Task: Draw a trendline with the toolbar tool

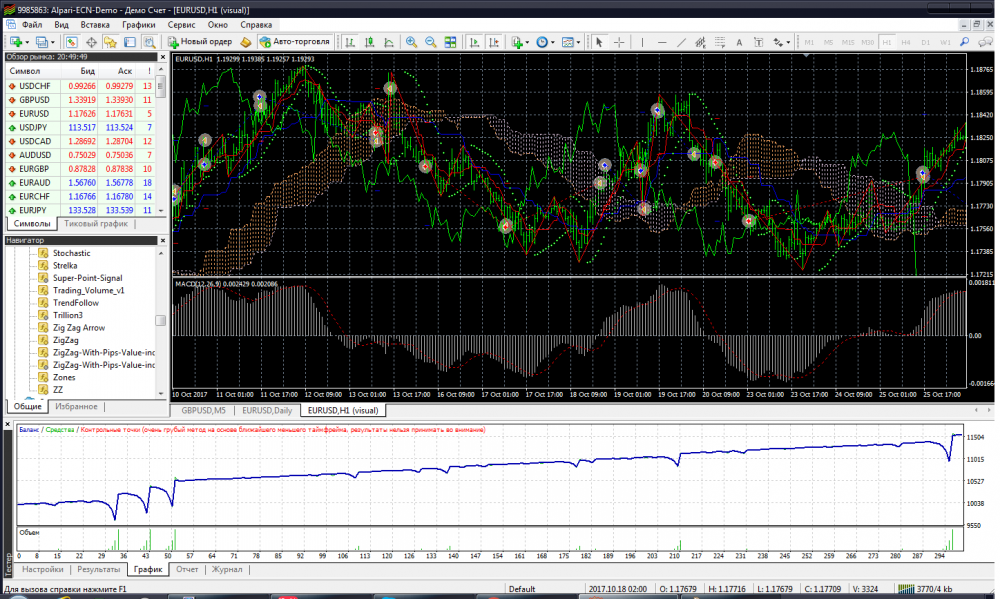Action: tap(681, 42)
